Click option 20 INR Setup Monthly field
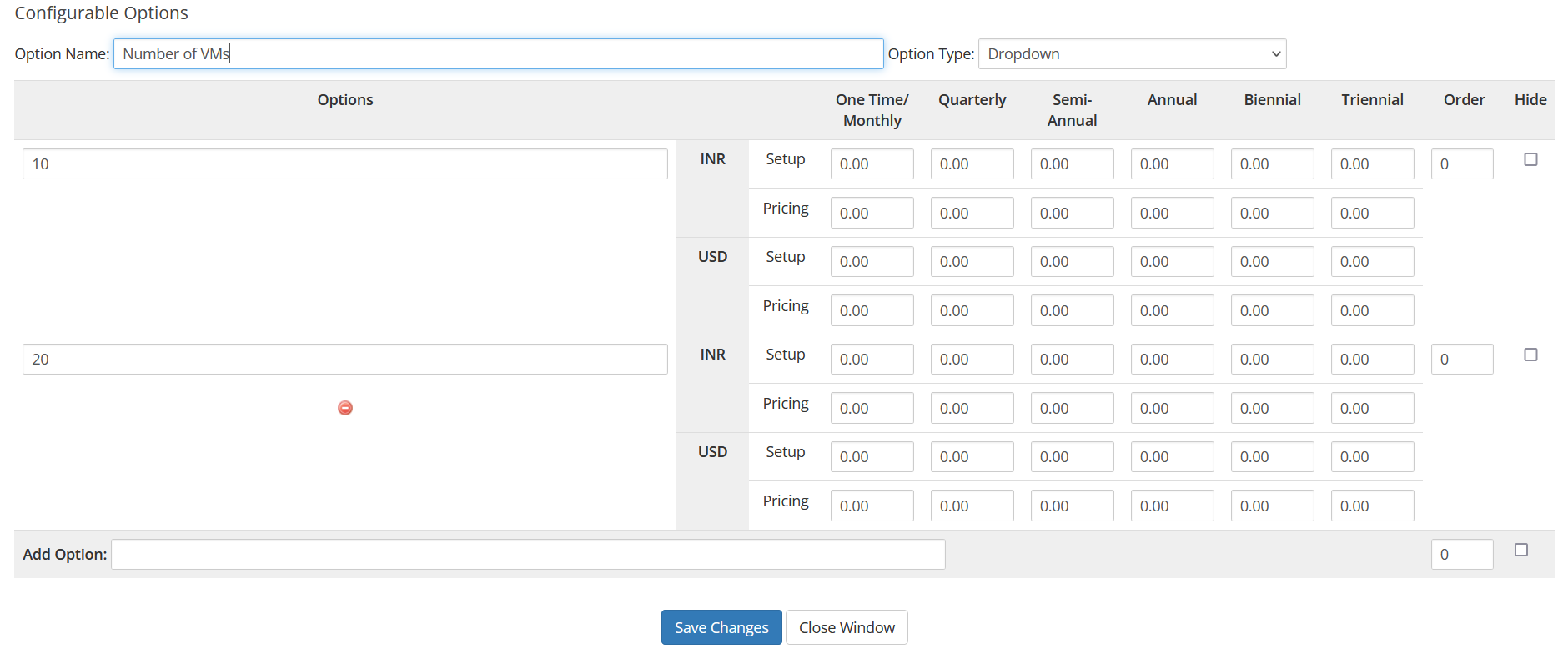The height and width of the screenshot is (654, 1568). [x=872, y=360]
